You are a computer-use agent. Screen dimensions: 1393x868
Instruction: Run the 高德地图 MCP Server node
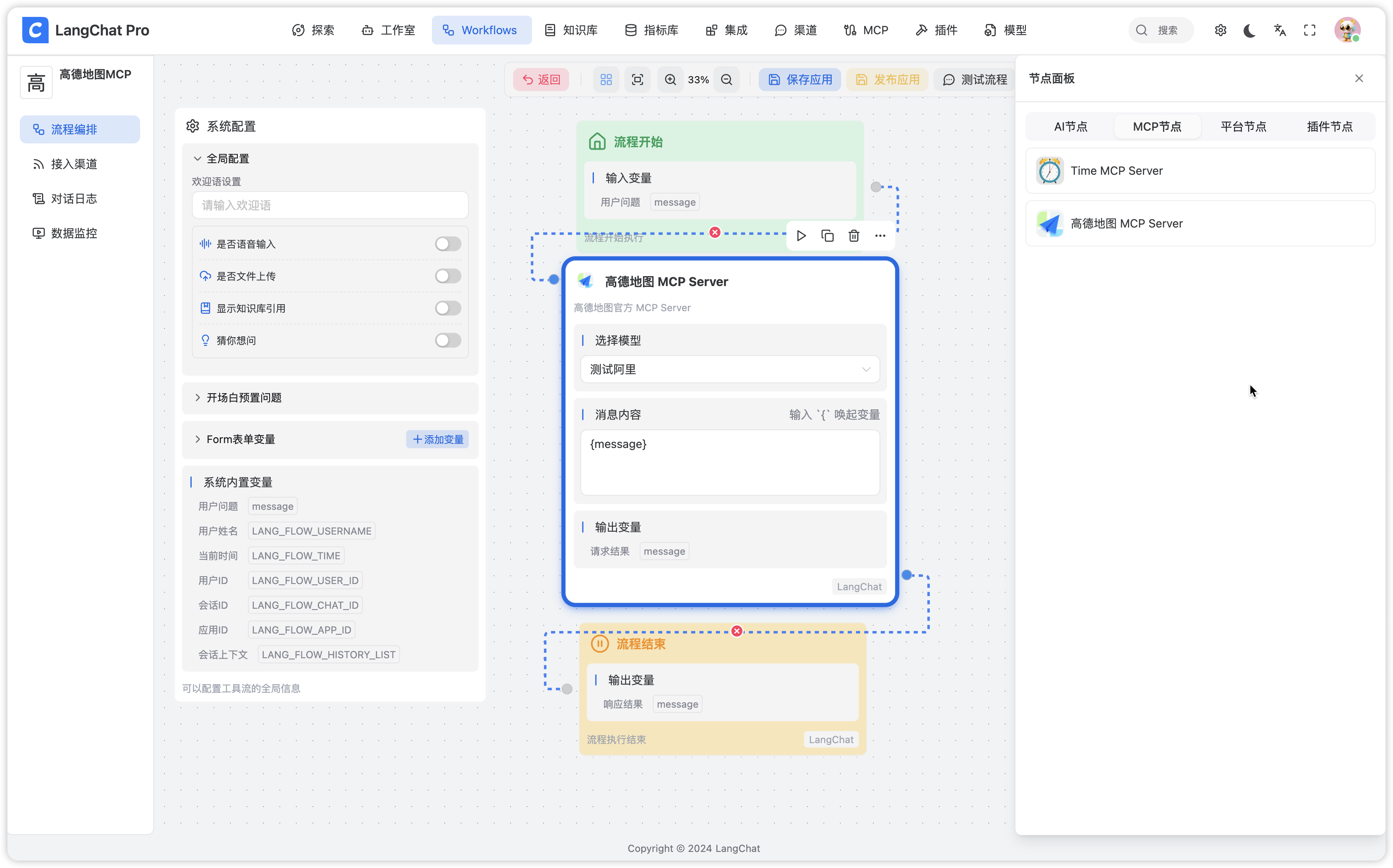tap(801, 236)
